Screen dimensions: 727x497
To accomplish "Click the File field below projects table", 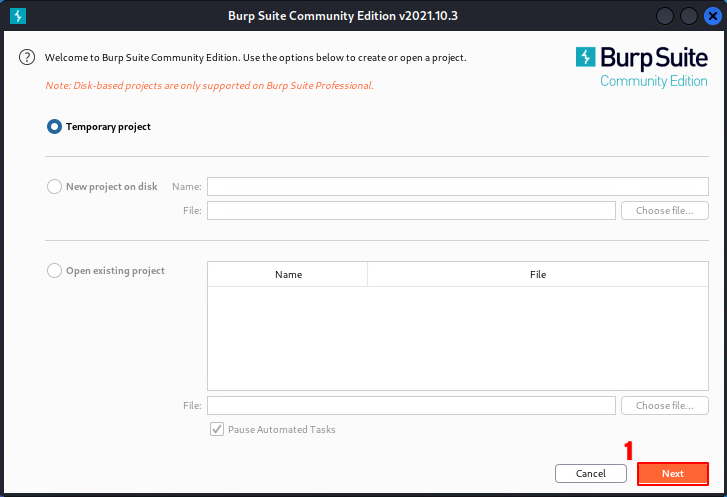I will pos(411,405).
